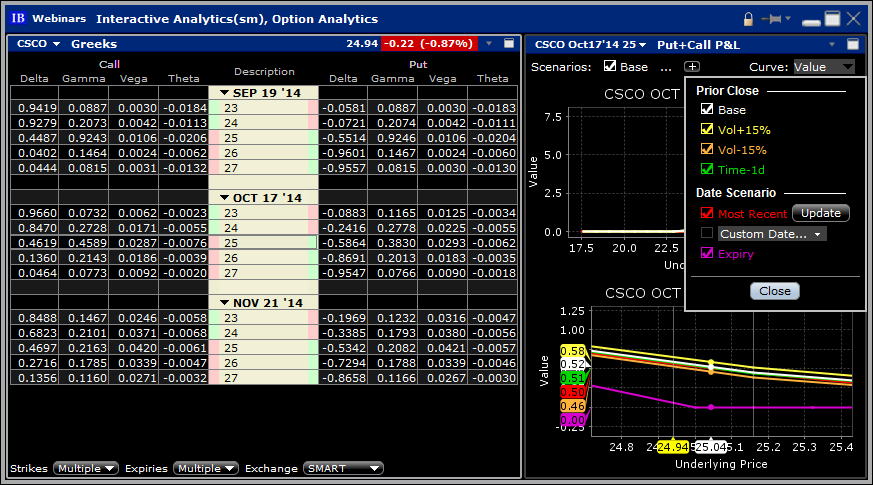Image resolution: width=873 pixels, height=485 pixels.
Task: Click price change -0.22 (-0.87%) box
Action: pyautogui.click(x=429, y=43)
